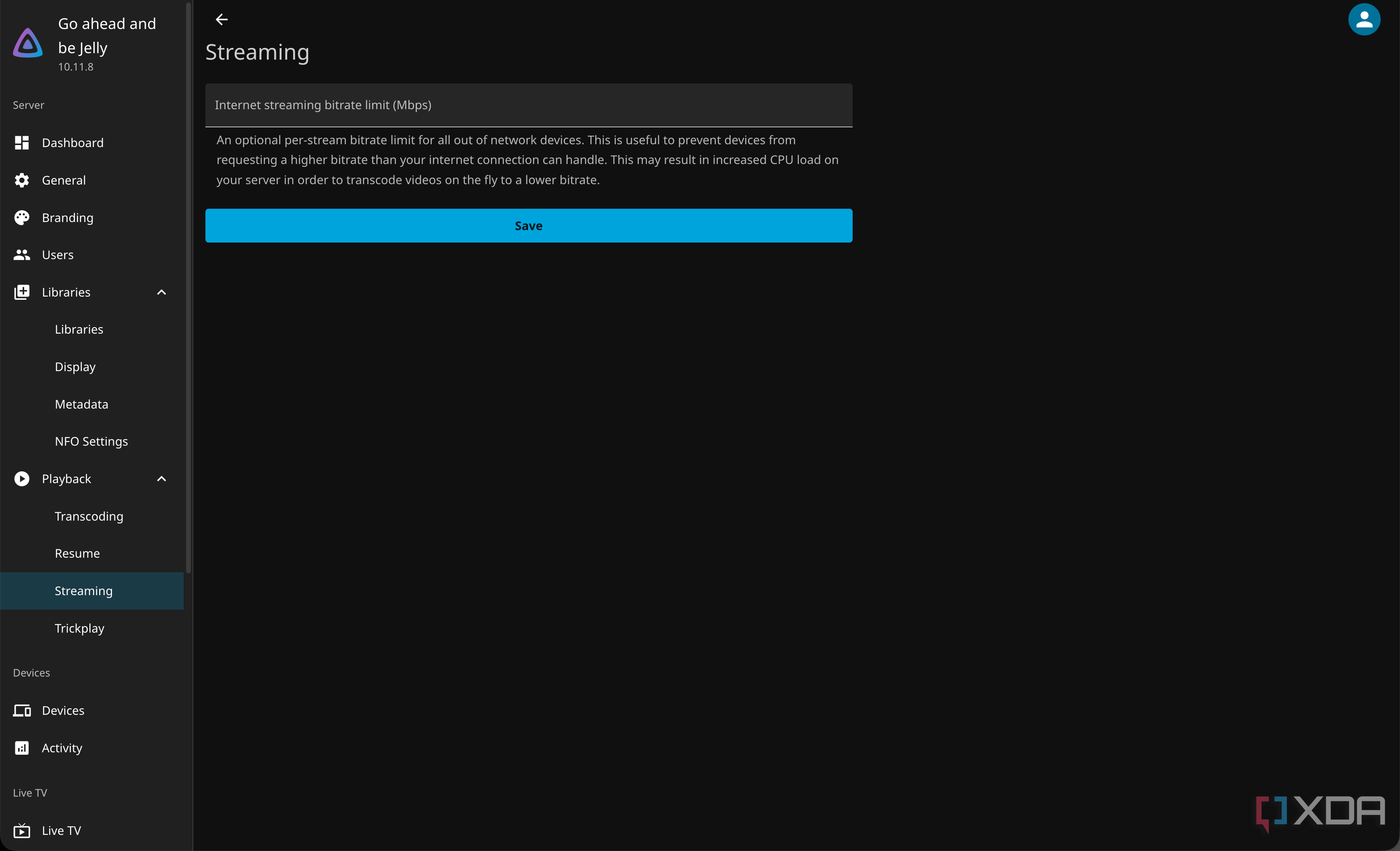Collapse the Playback section chevron
Screen dimensions: 1400x851
pos(162,479)
